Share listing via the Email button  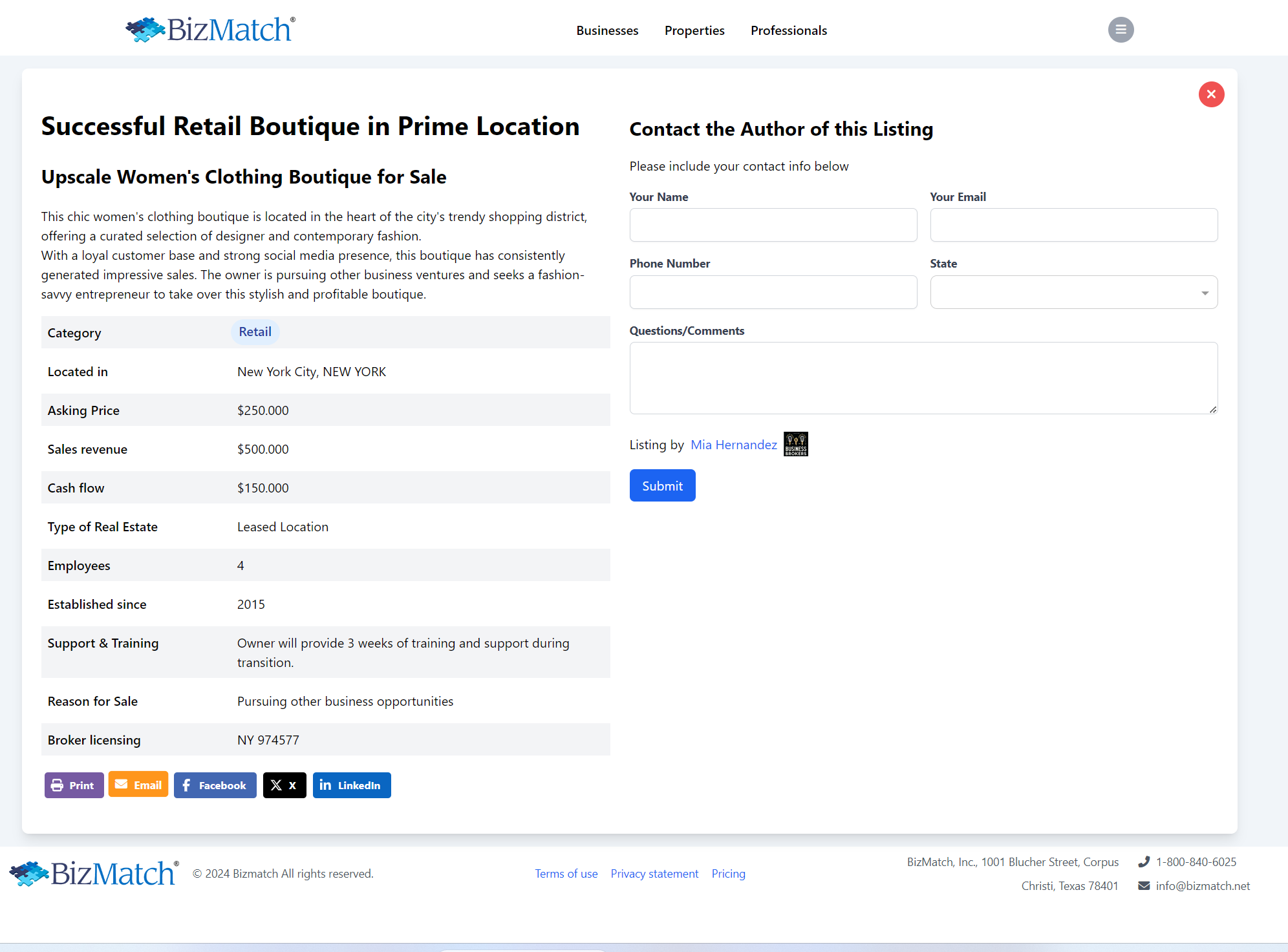(x=138, y=785)
